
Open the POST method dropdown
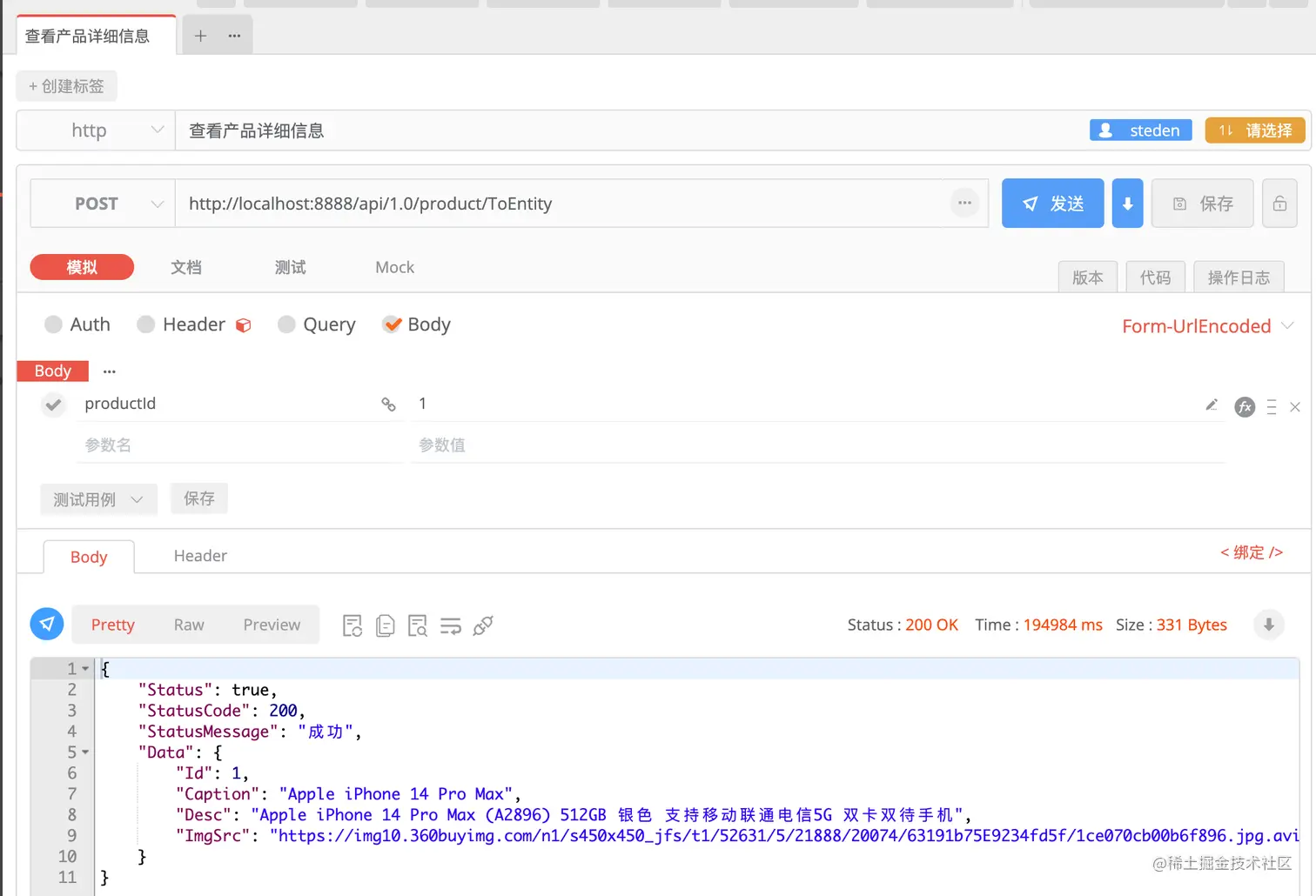pyautogui.click(x=103, y=204)
